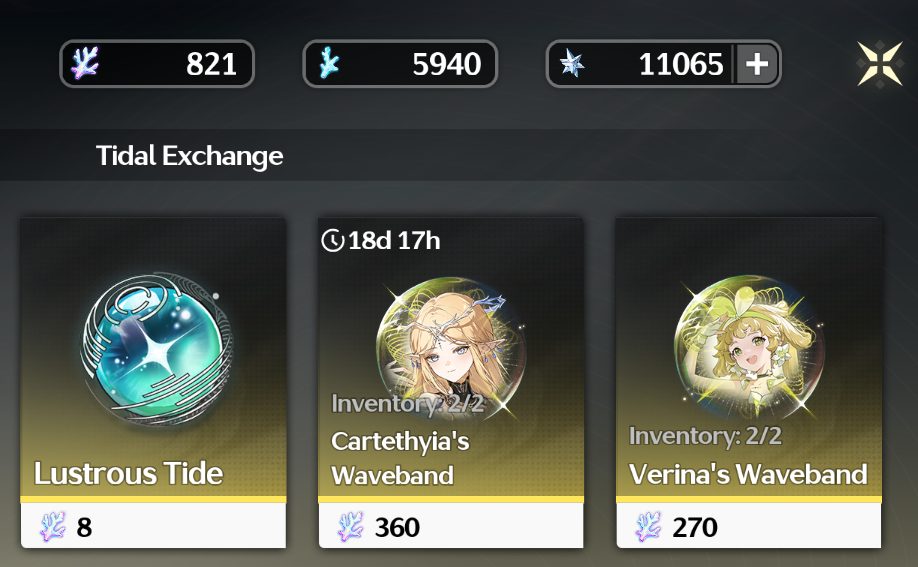Click the 5940 coral balance counter
Screen dimensions: 918x567
[x=400, y=64]
